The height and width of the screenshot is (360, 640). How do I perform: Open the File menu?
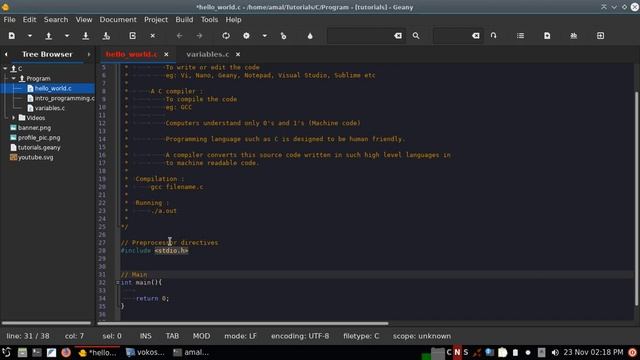9,20
